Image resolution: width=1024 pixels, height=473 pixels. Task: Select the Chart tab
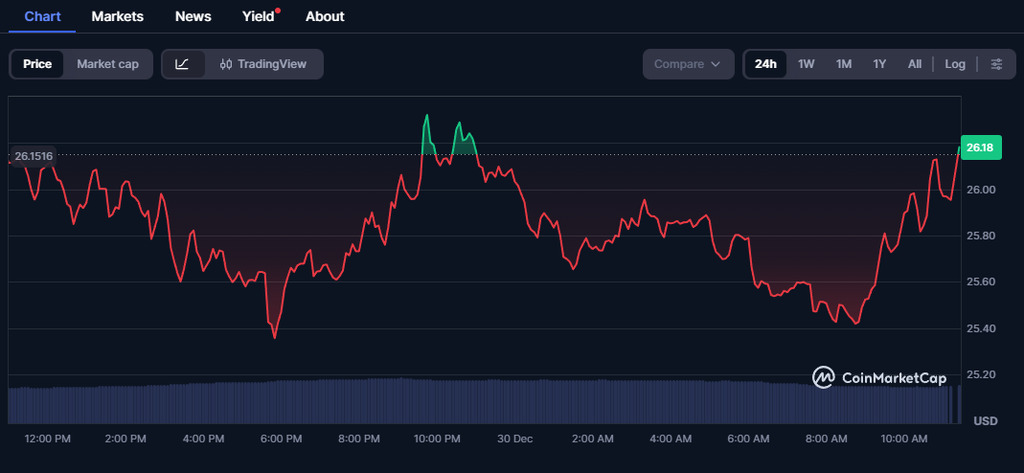pyautogui.click(x=42, y=16)
